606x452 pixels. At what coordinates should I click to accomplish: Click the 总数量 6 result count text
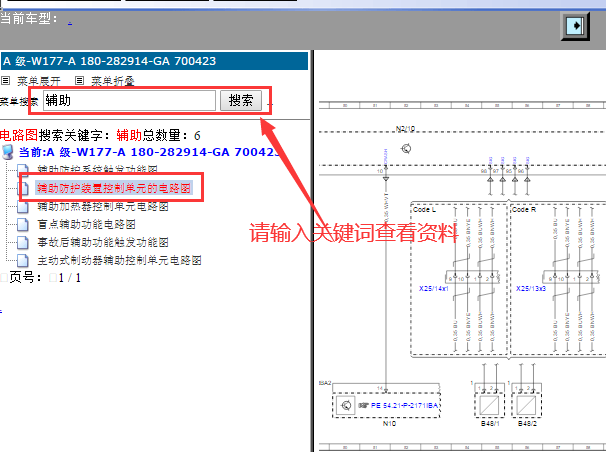click(172, 135)
